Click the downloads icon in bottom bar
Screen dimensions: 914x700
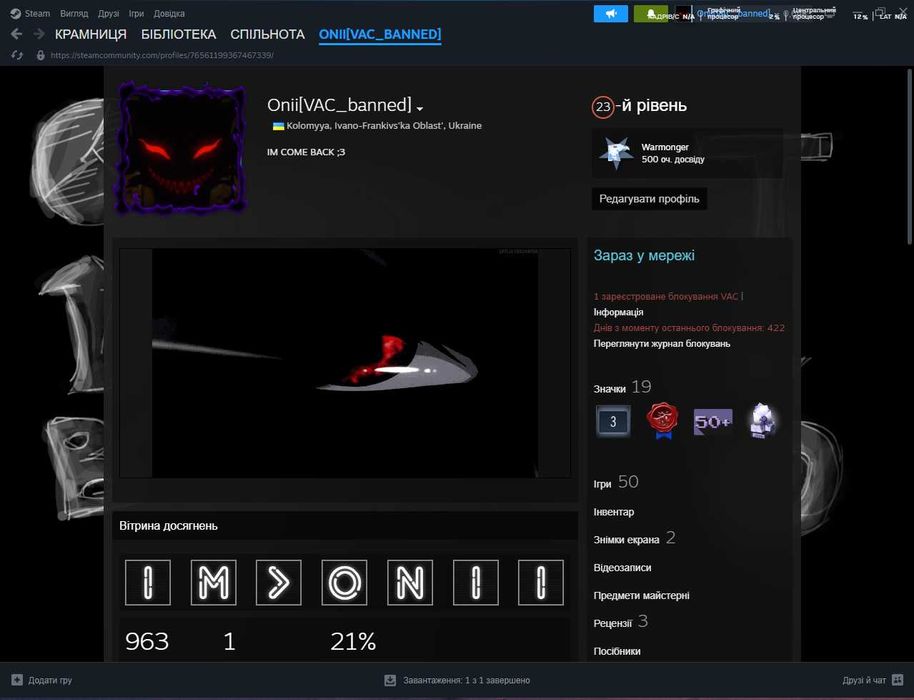390,680
